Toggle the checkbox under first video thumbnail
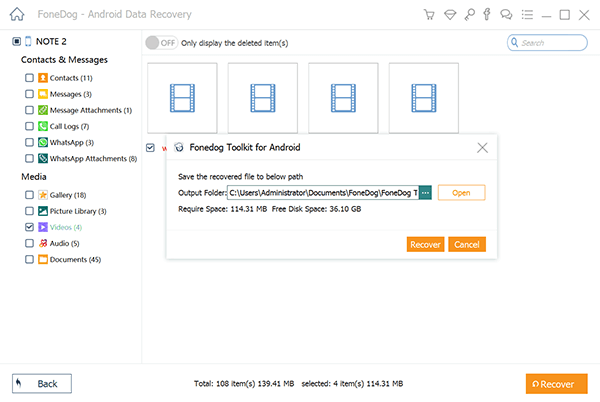Screen dimensions: 600x402 point(150,148)
